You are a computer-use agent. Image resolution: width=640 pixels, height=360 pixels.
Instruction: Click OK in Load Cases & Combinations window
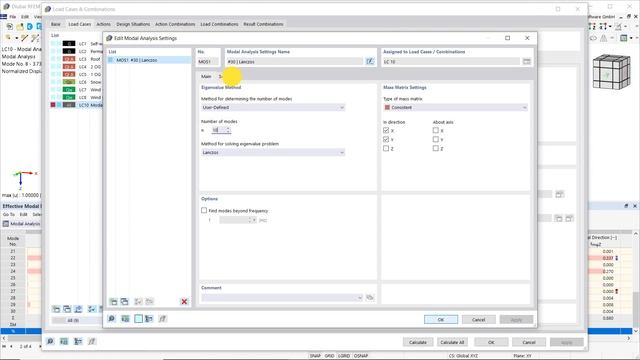491,342
